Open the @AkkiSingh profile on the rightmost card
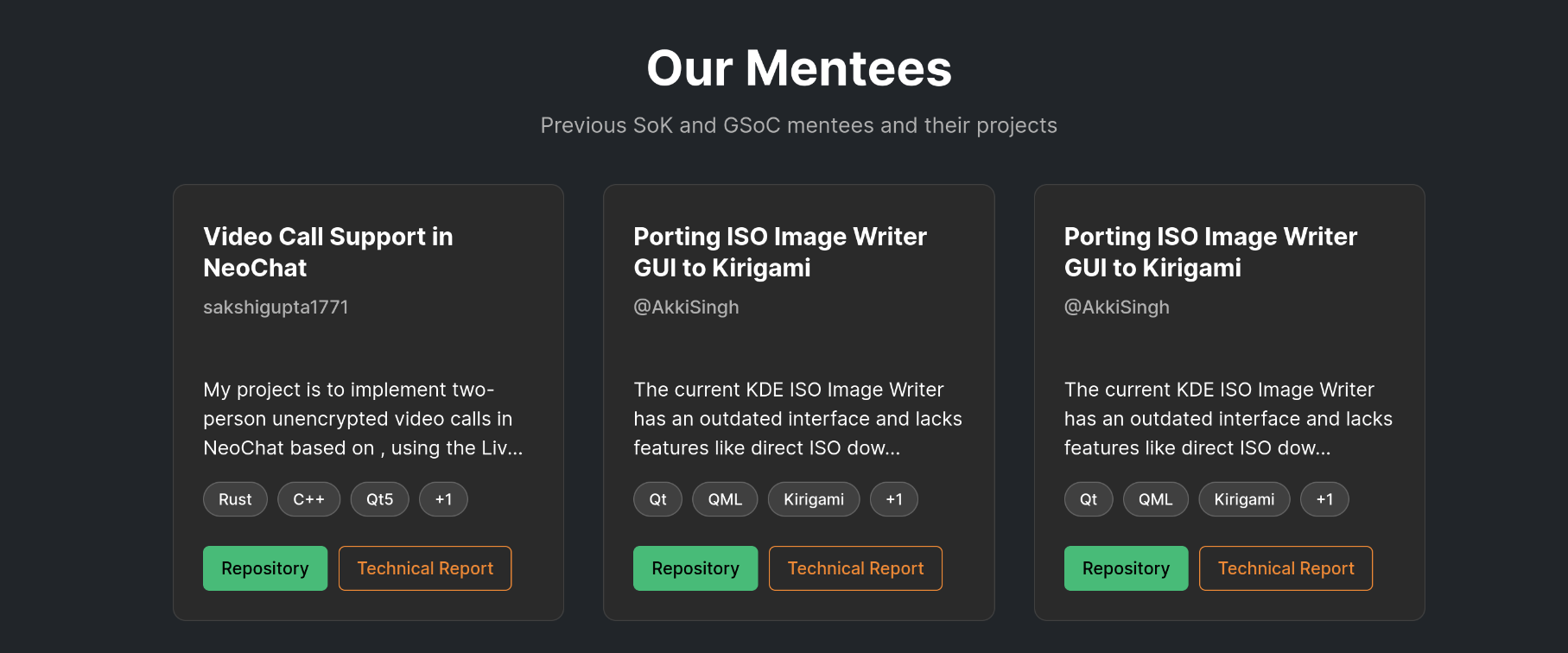Image resolution: width=1568 pixels, height=653 pixels. pos(1116,307)
